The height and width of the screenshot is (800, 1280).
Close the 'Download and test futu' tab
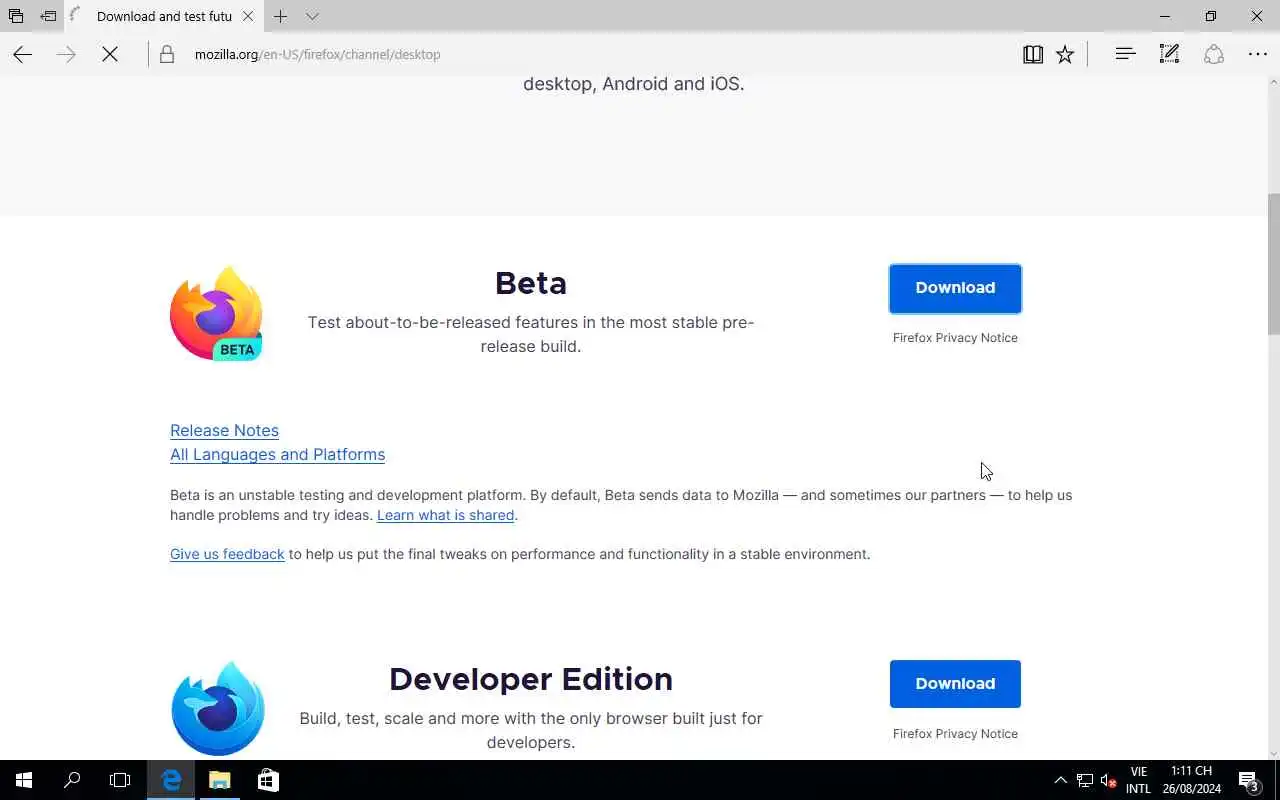click(248, 16)
